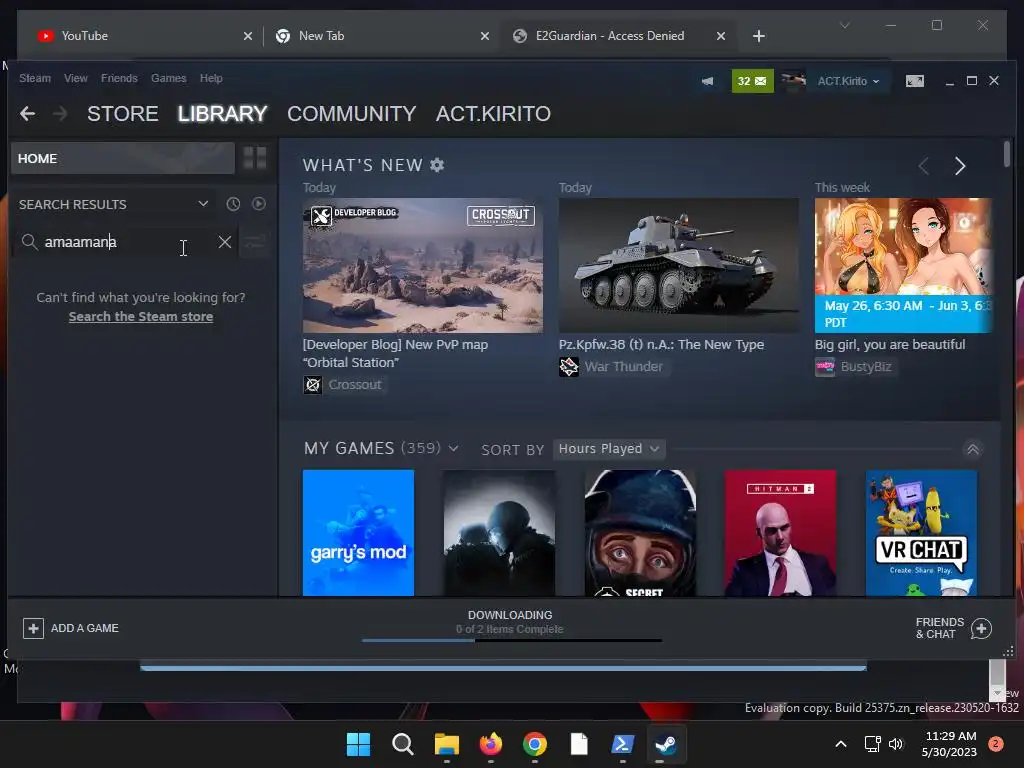Image resolution: width=1024 pixels, height=768 pixels.
Task: Expand the Search Results dropdown
Action: tap(203, 204)
